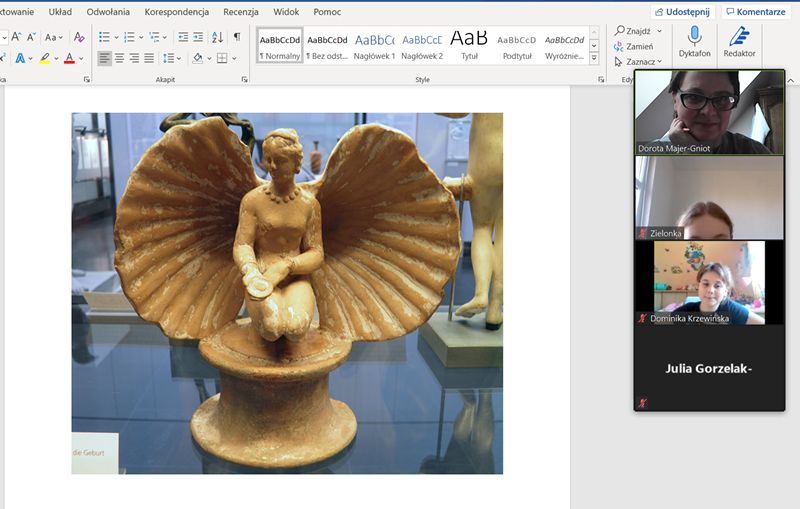Expand the text effects arrow
800x509 pixels.
[x=31, y=59]
